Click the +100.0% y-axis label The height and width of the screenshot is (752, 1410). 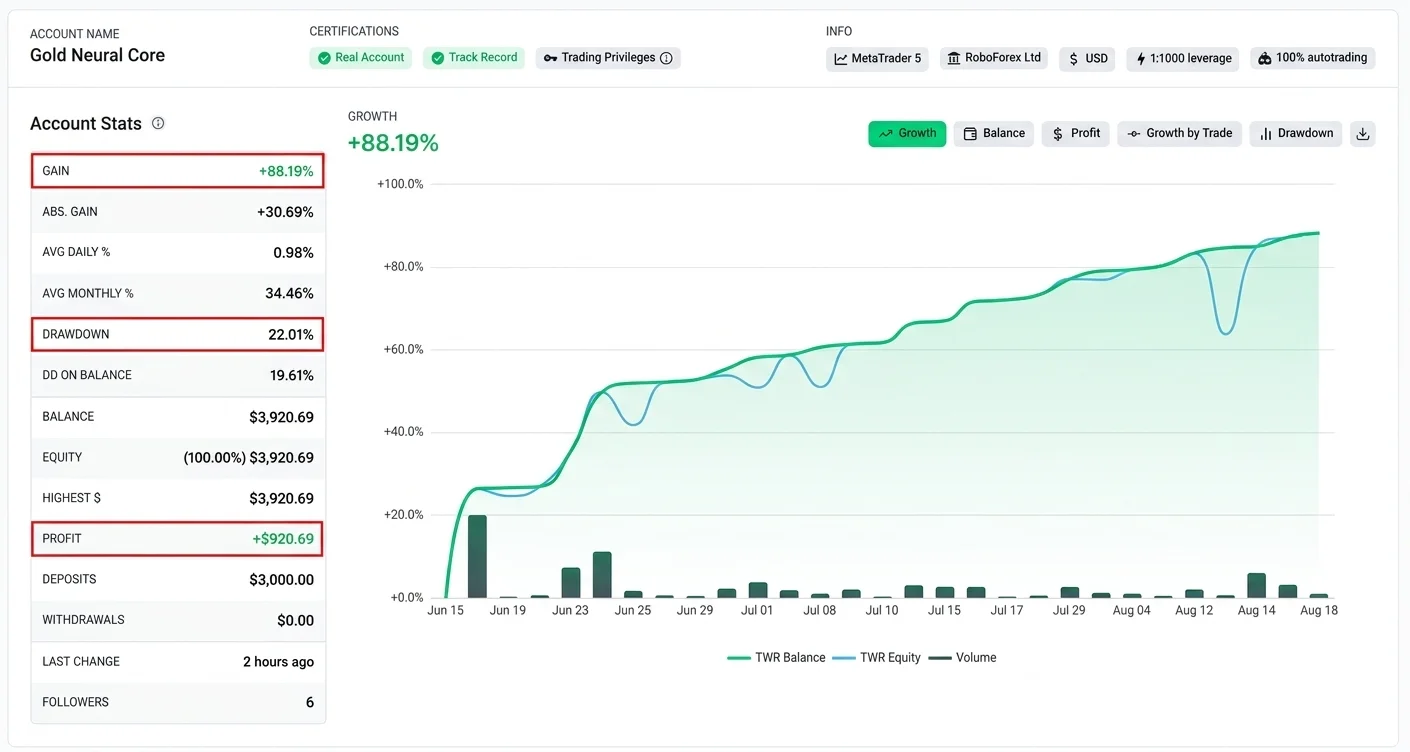[x=400, y=185]
